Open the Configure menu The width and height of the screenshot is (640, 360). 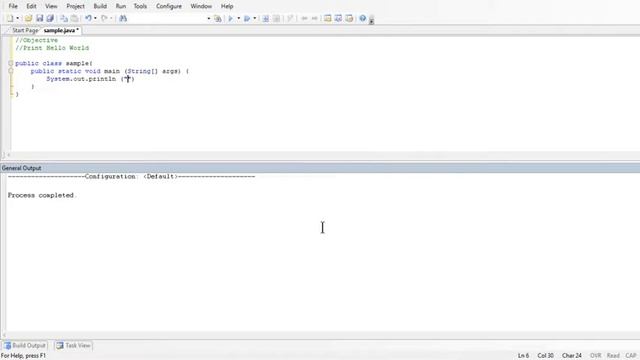[169, 6]
